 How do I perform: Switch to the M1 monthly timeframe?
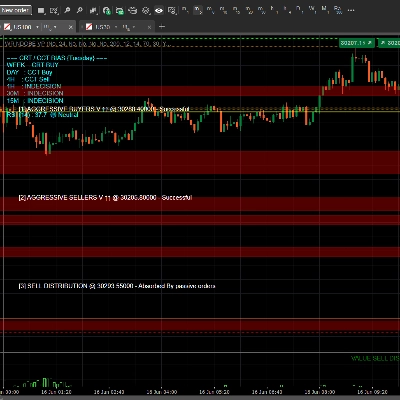(x=325, y=10)
